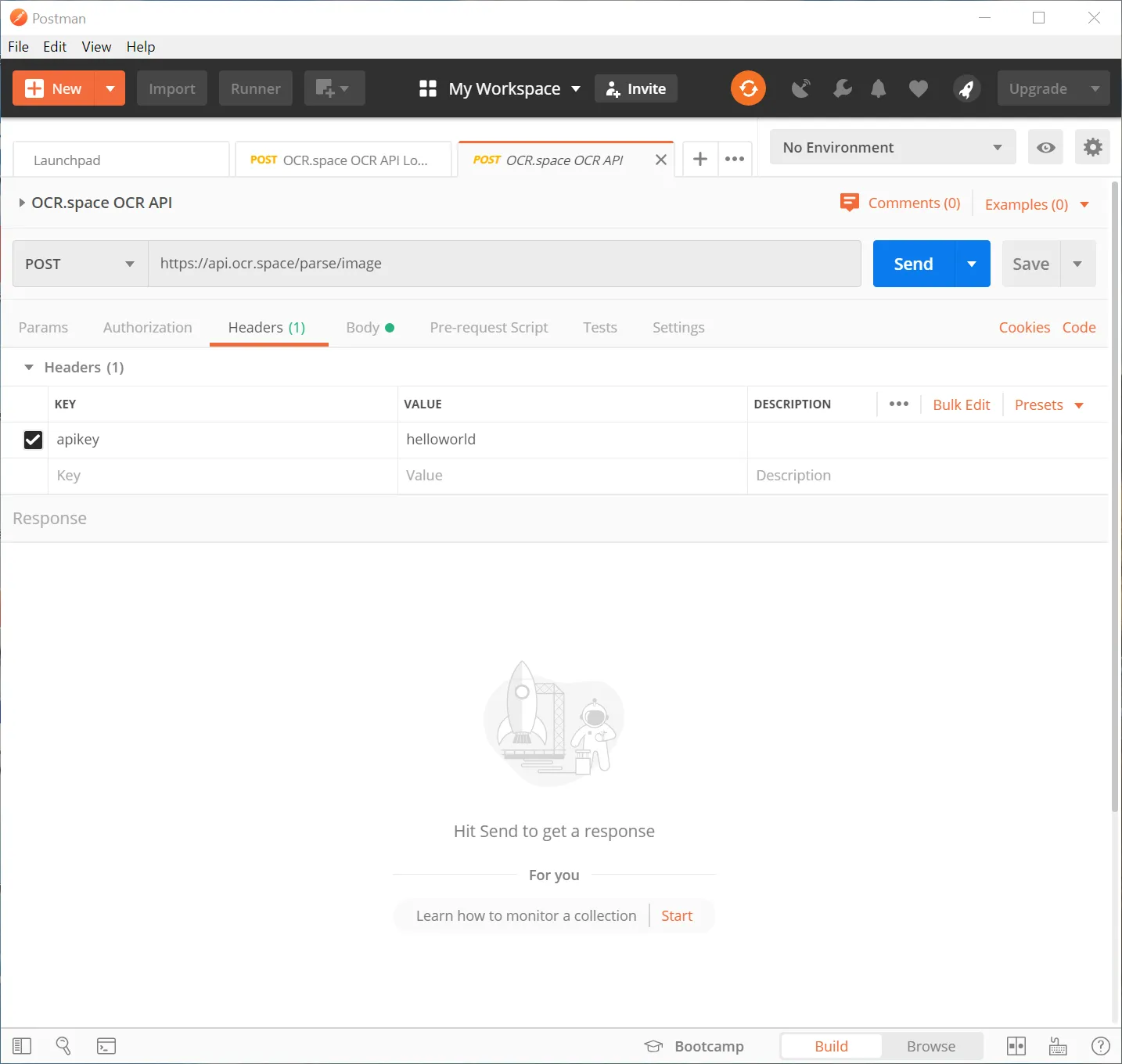Open the No Environment dropdown
This screenshot has height=1064, width=1122.
[x=892, y=147]
